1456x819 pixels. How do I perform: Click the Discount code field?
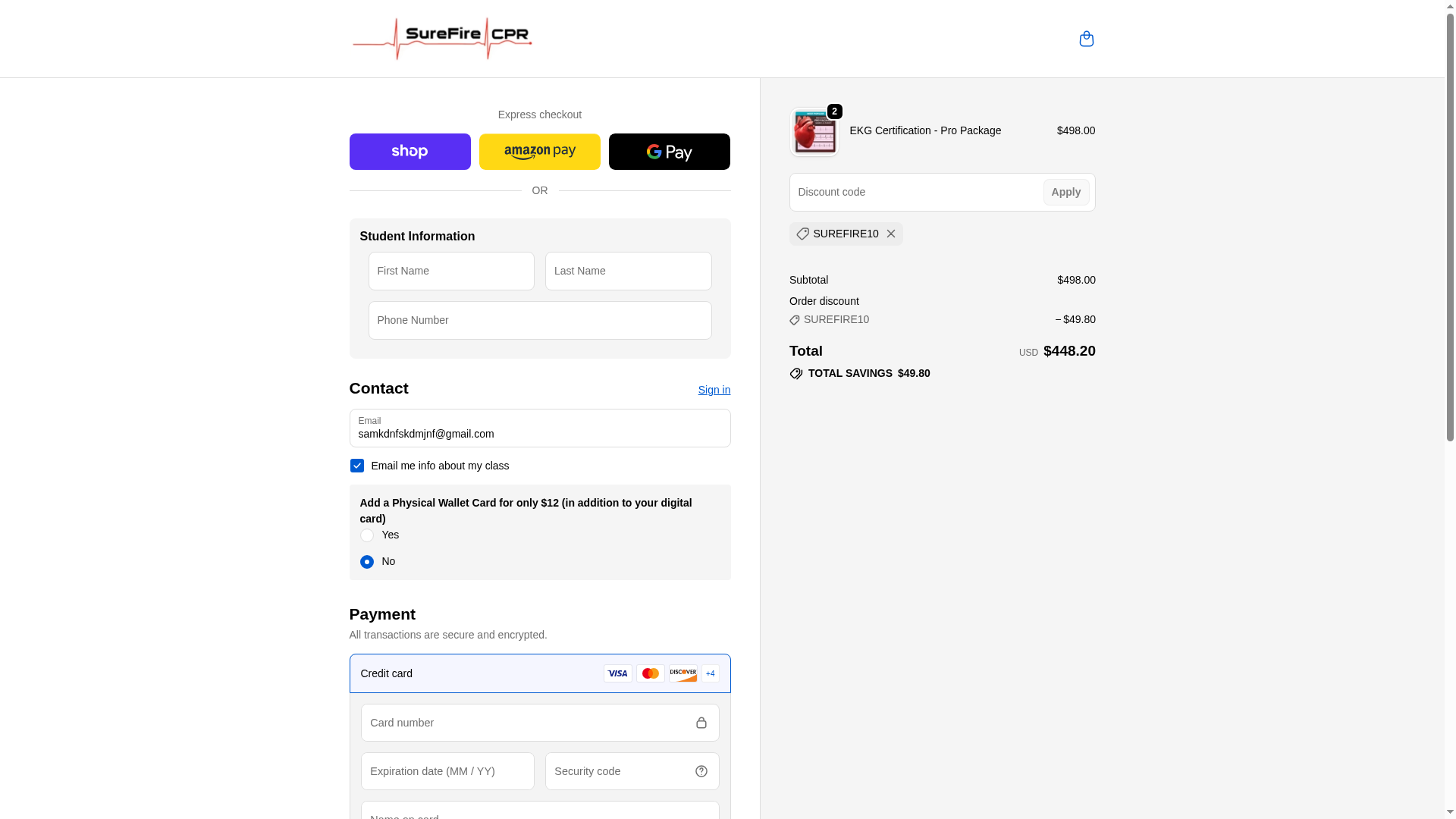coord(915,192)
